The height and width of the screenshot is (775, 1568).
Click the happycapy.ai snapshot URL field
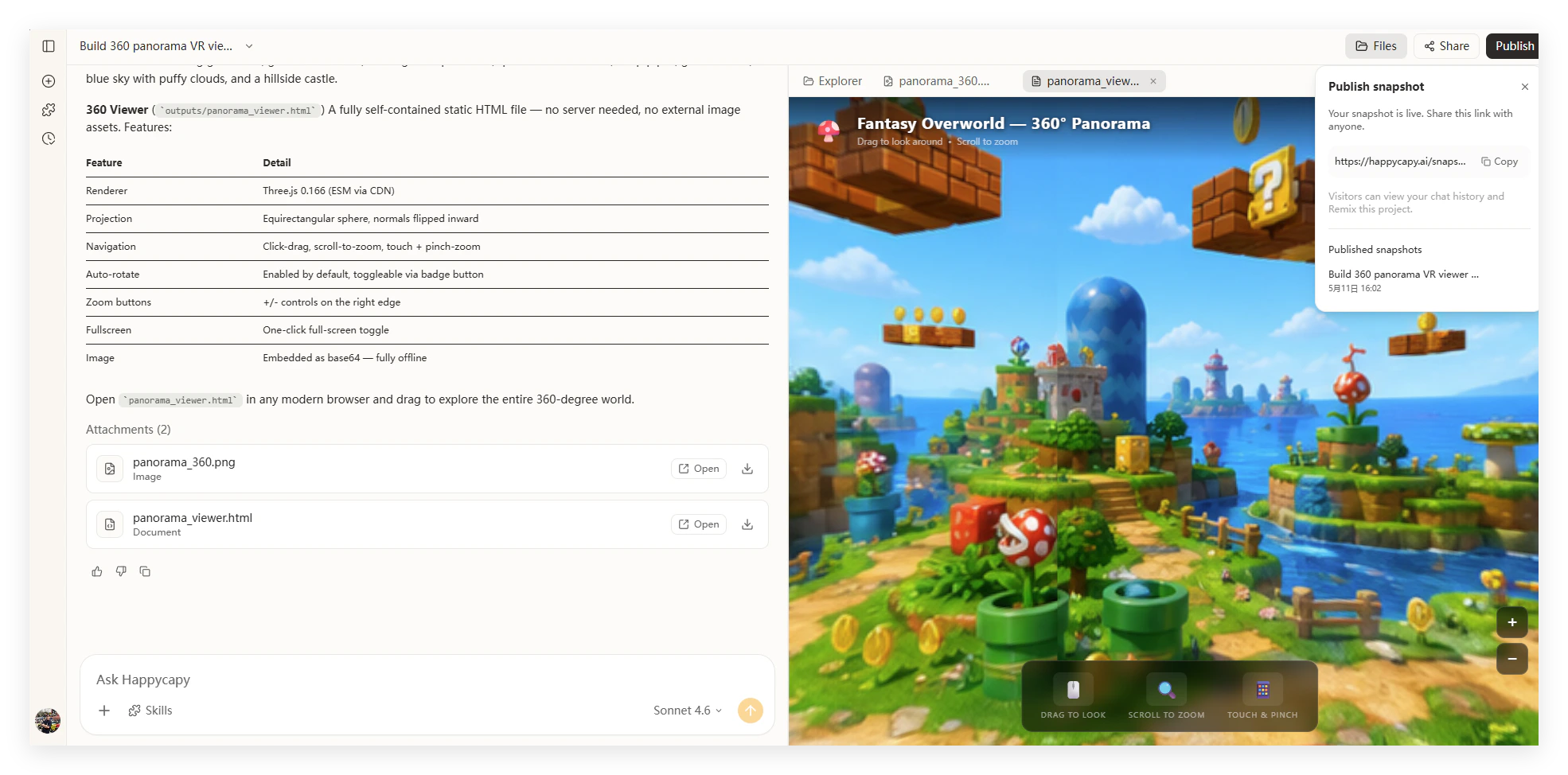click(x=1400, y=162)
